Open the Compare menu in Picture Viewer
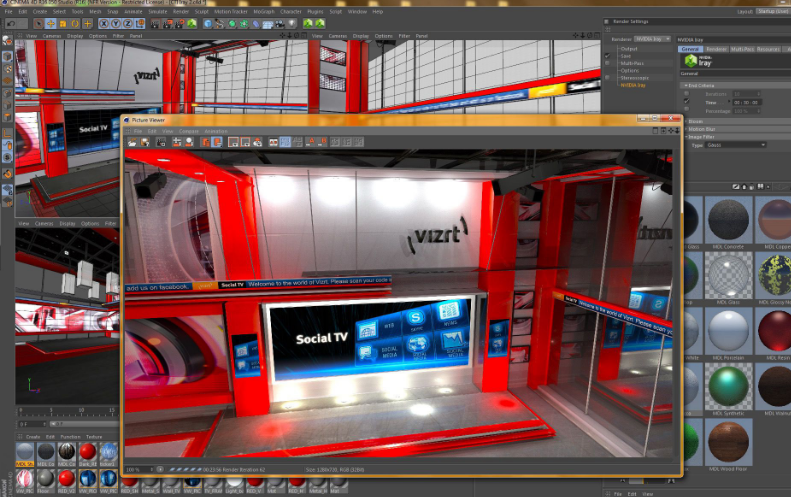Viewport: 791px width, 497px height. [189, 131]
